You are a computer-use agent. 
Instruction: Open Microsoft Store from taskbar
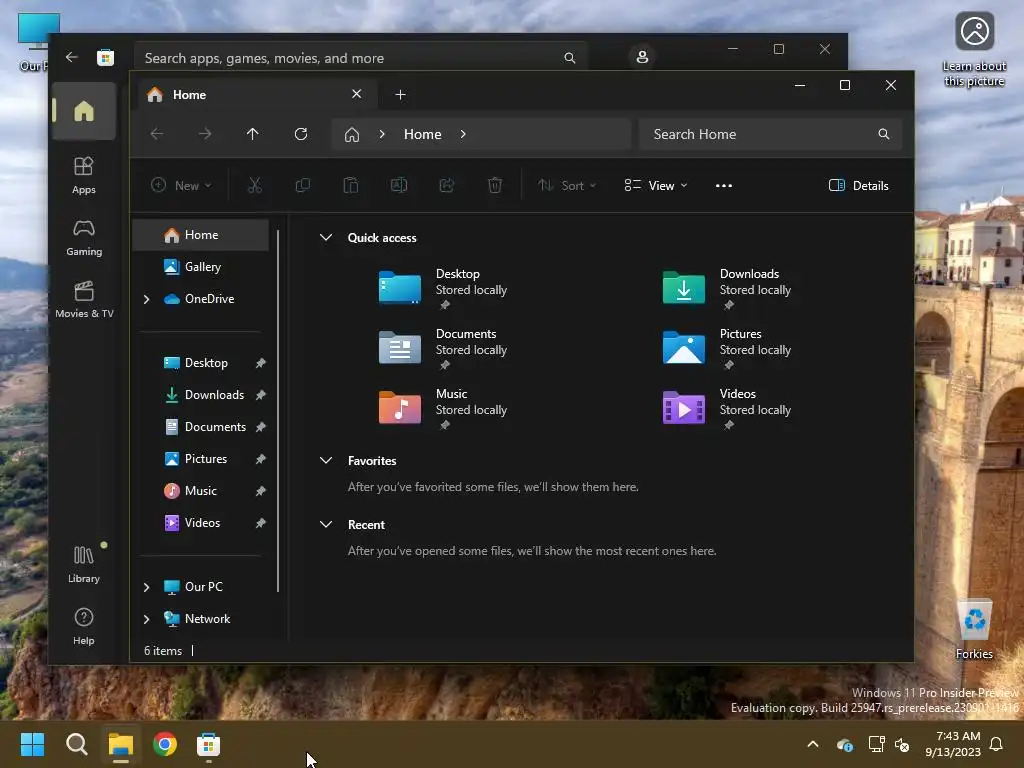tap(208, 744)
